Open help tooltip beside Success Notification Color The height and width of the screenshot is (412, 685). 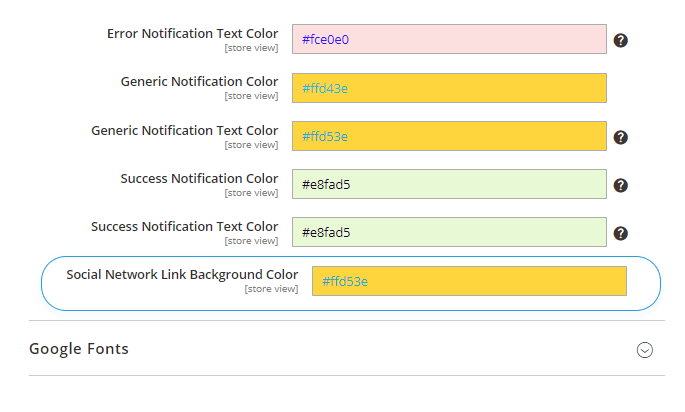[620, 185]
